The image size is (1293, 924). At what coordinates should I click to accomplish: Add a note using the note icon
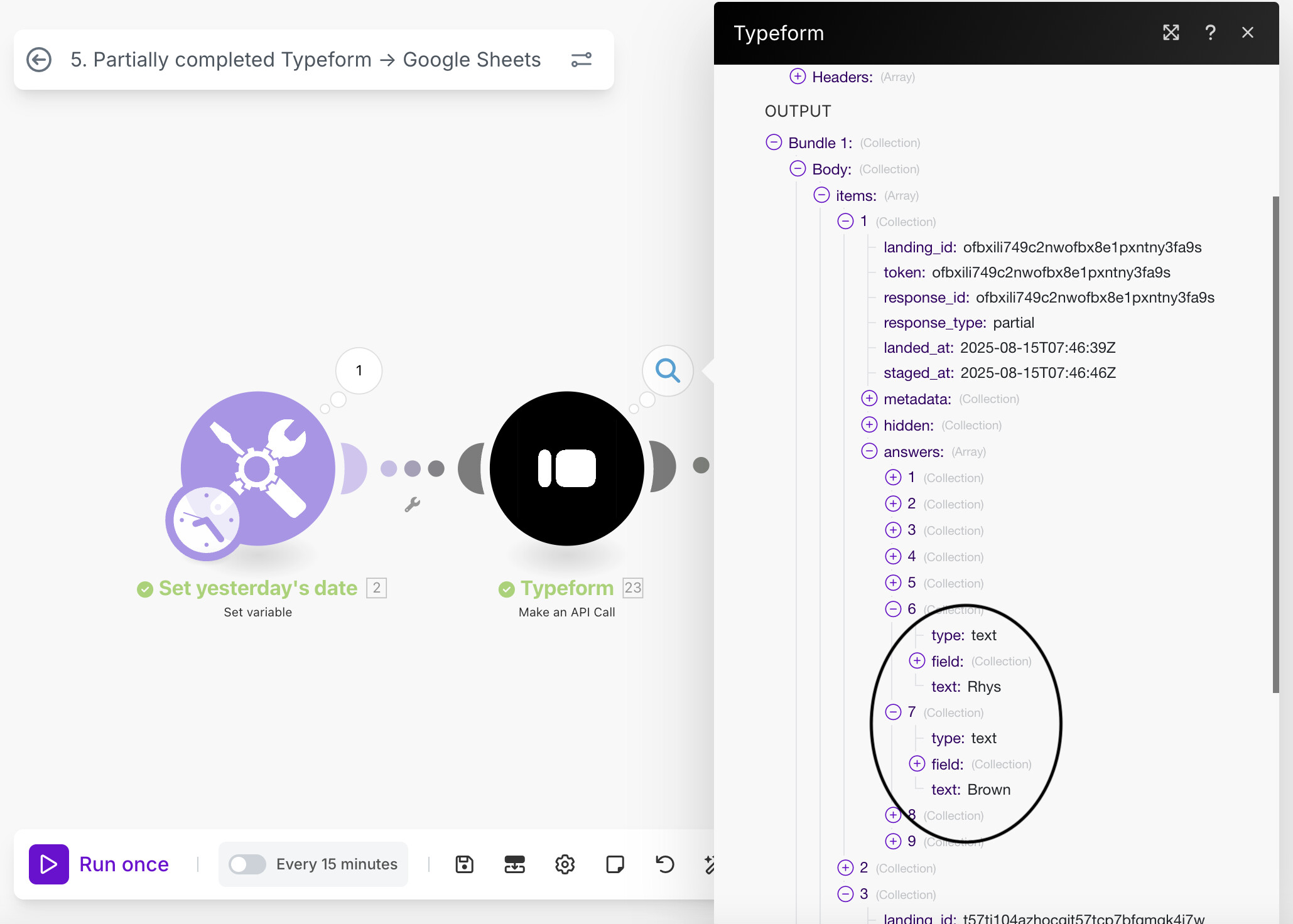click(x=615, y=864)
